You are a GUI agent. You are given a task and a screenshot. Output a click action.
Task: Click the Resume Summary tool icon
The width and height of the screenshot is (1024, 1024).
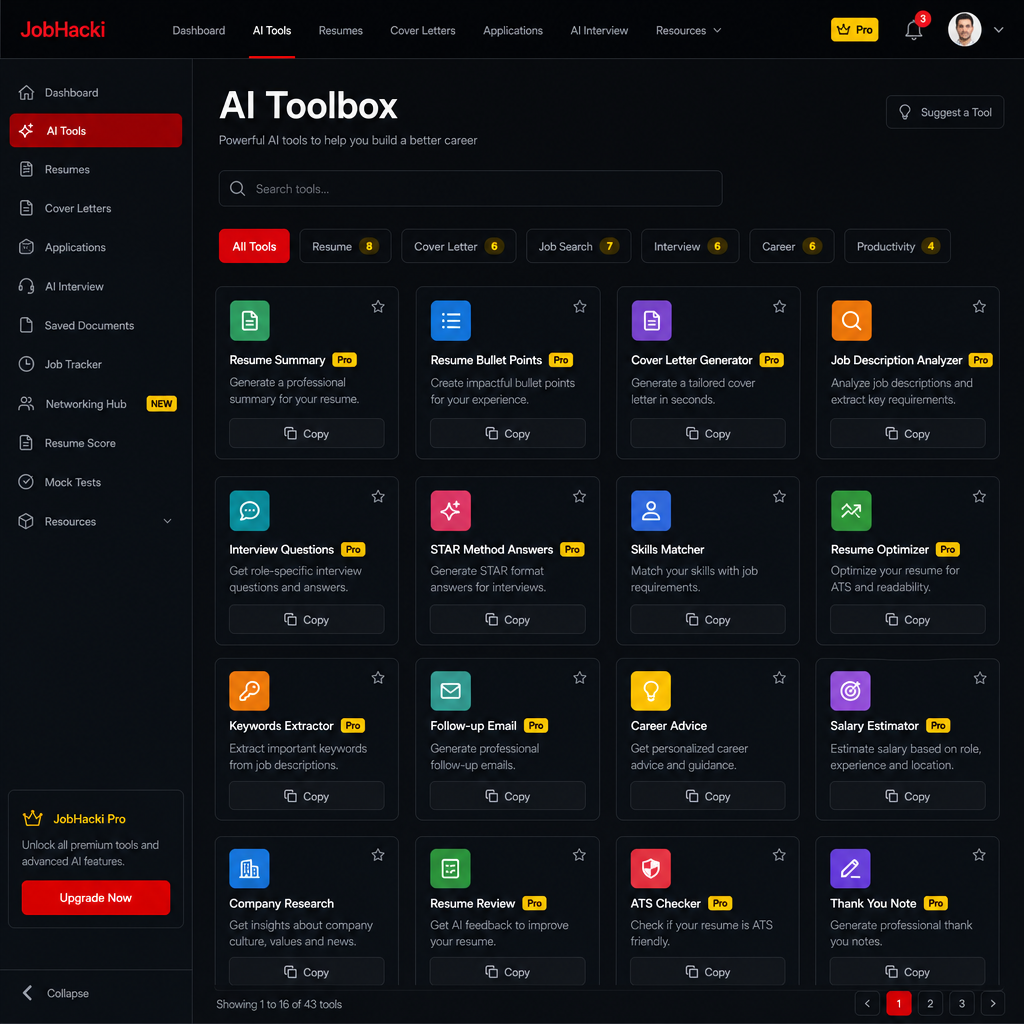click(249, 321)
